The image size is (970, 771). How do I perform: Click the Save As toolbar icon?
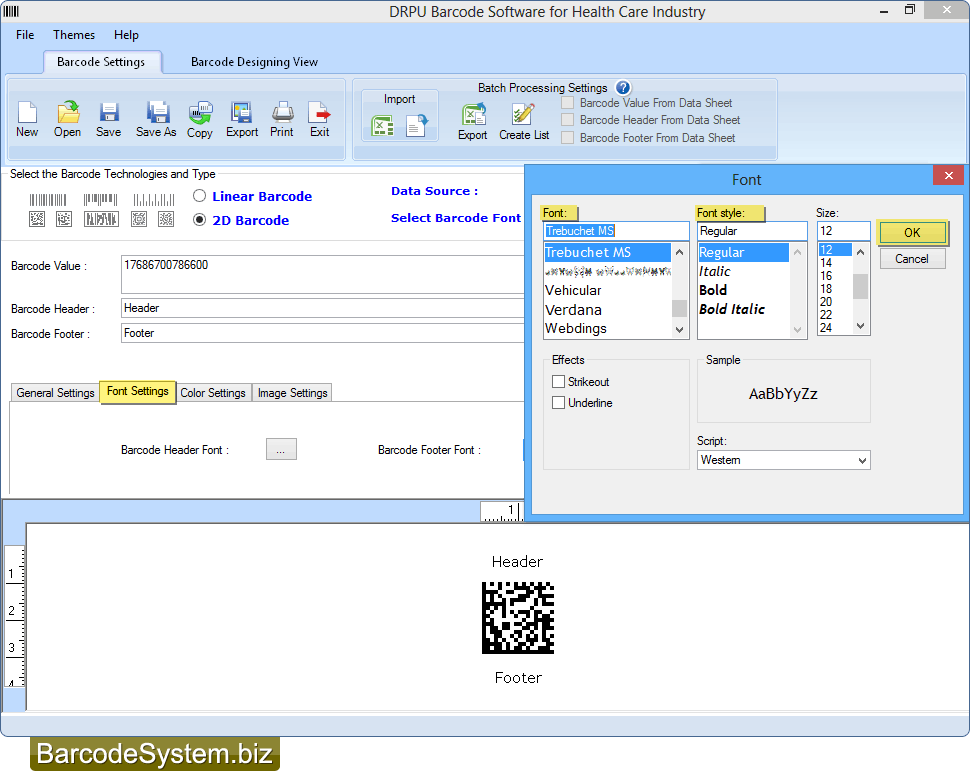pos(158,113)
